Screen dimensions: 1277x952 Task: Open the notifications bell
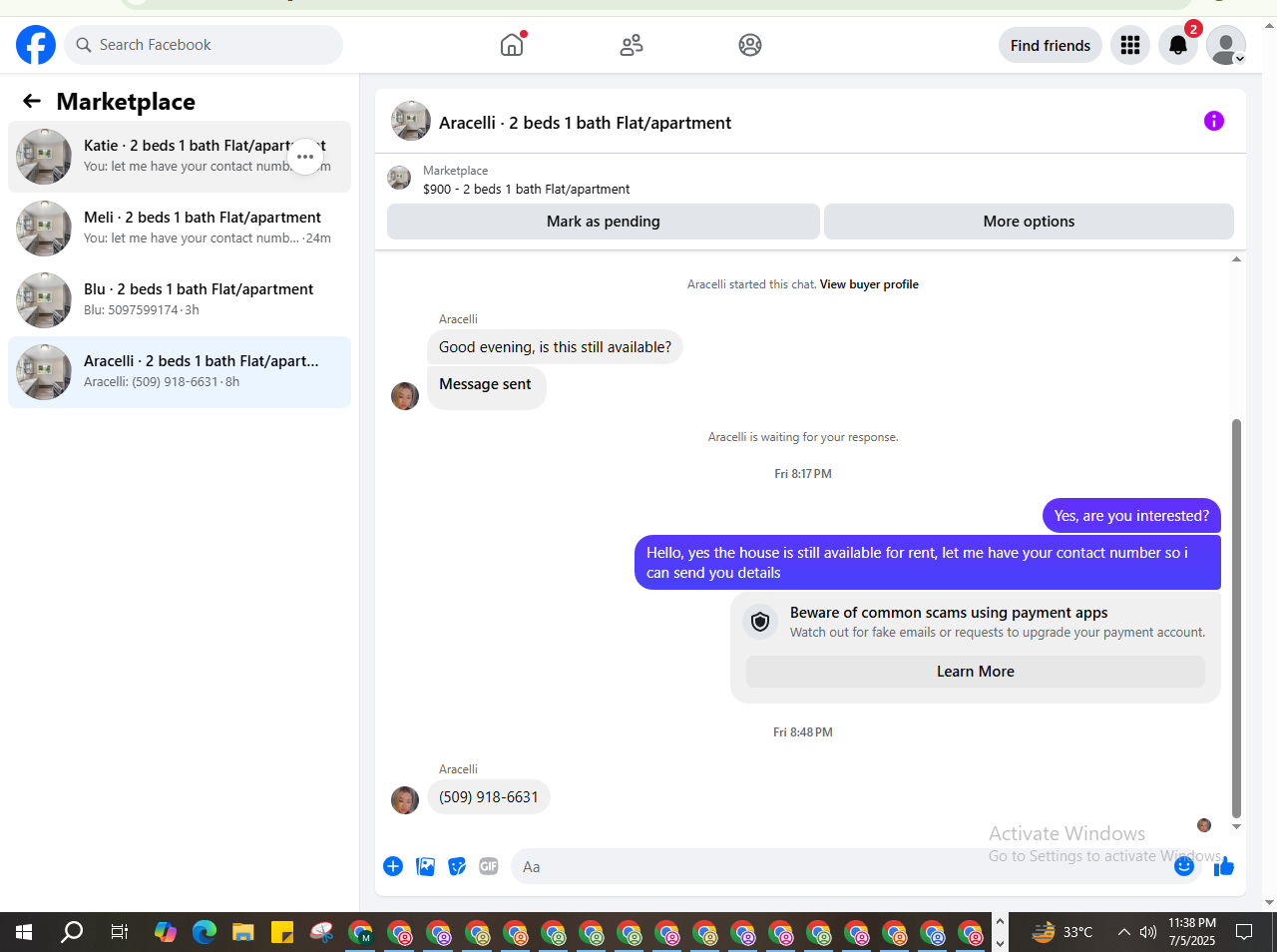pos(1178,45)
